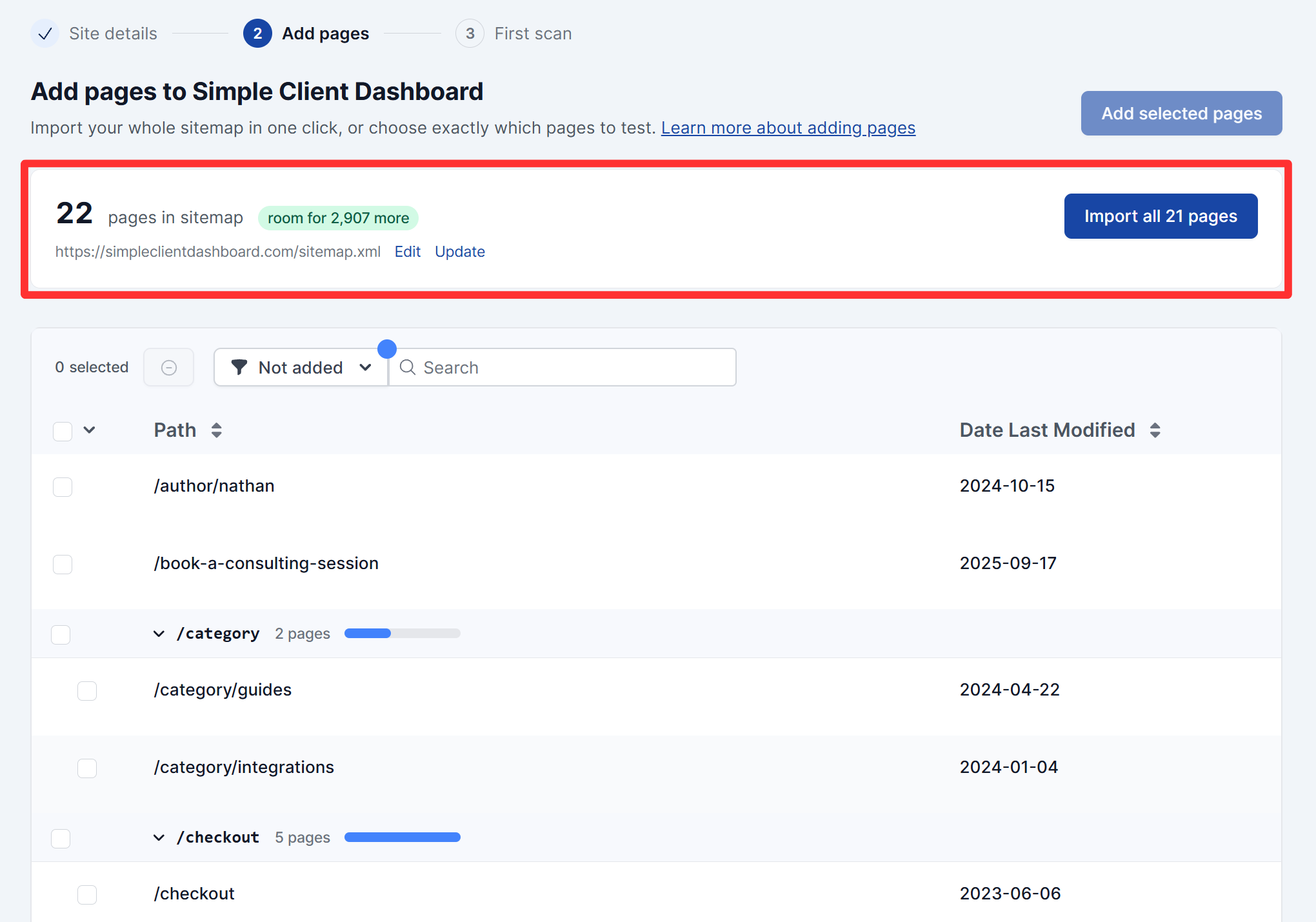This screenshot has height=922, width=1316.
Task: Click the Edit sitemap link
Action: [407, 252]
